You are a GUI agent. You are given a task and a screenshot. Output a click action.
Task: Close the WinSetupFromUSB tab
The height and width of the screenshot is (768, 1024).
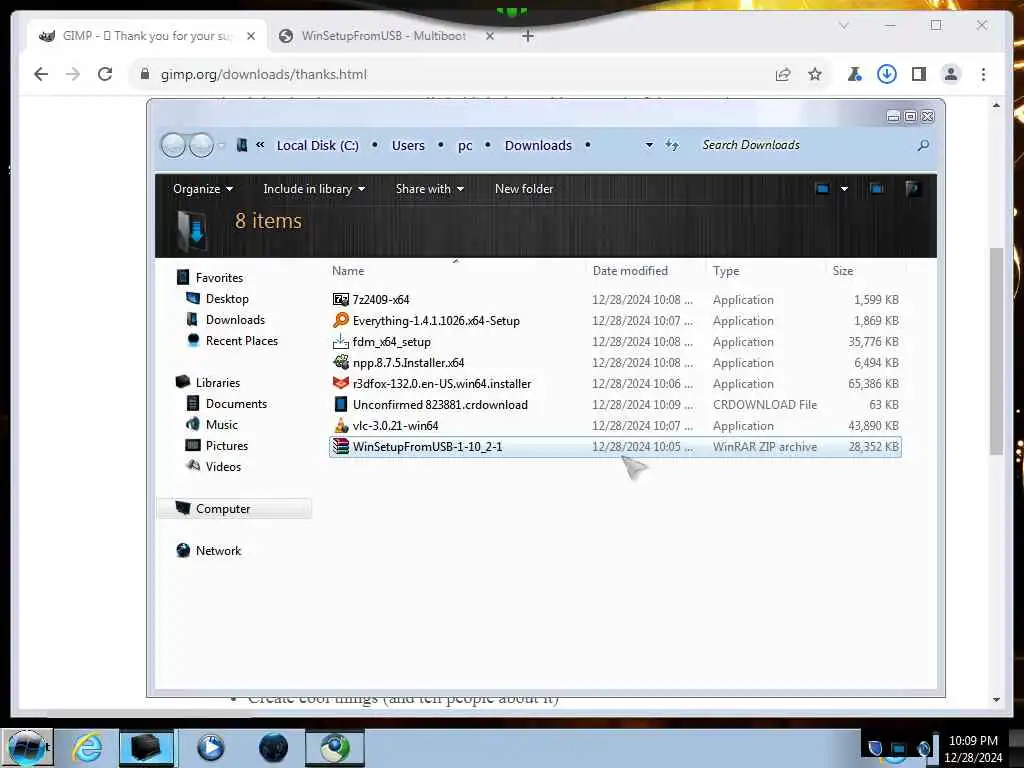click(490, 36)
